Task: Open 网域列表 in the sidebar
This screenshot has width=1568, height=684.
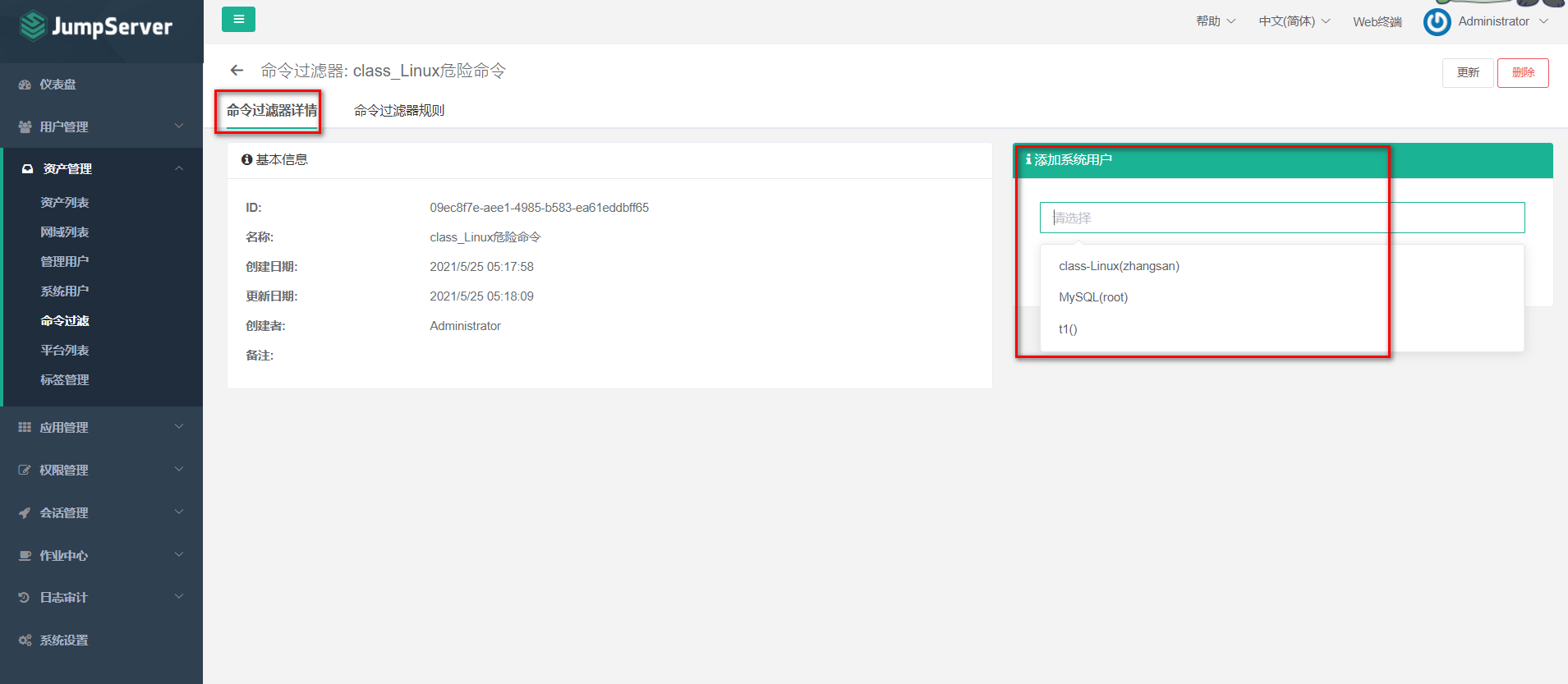Action: 65,232
